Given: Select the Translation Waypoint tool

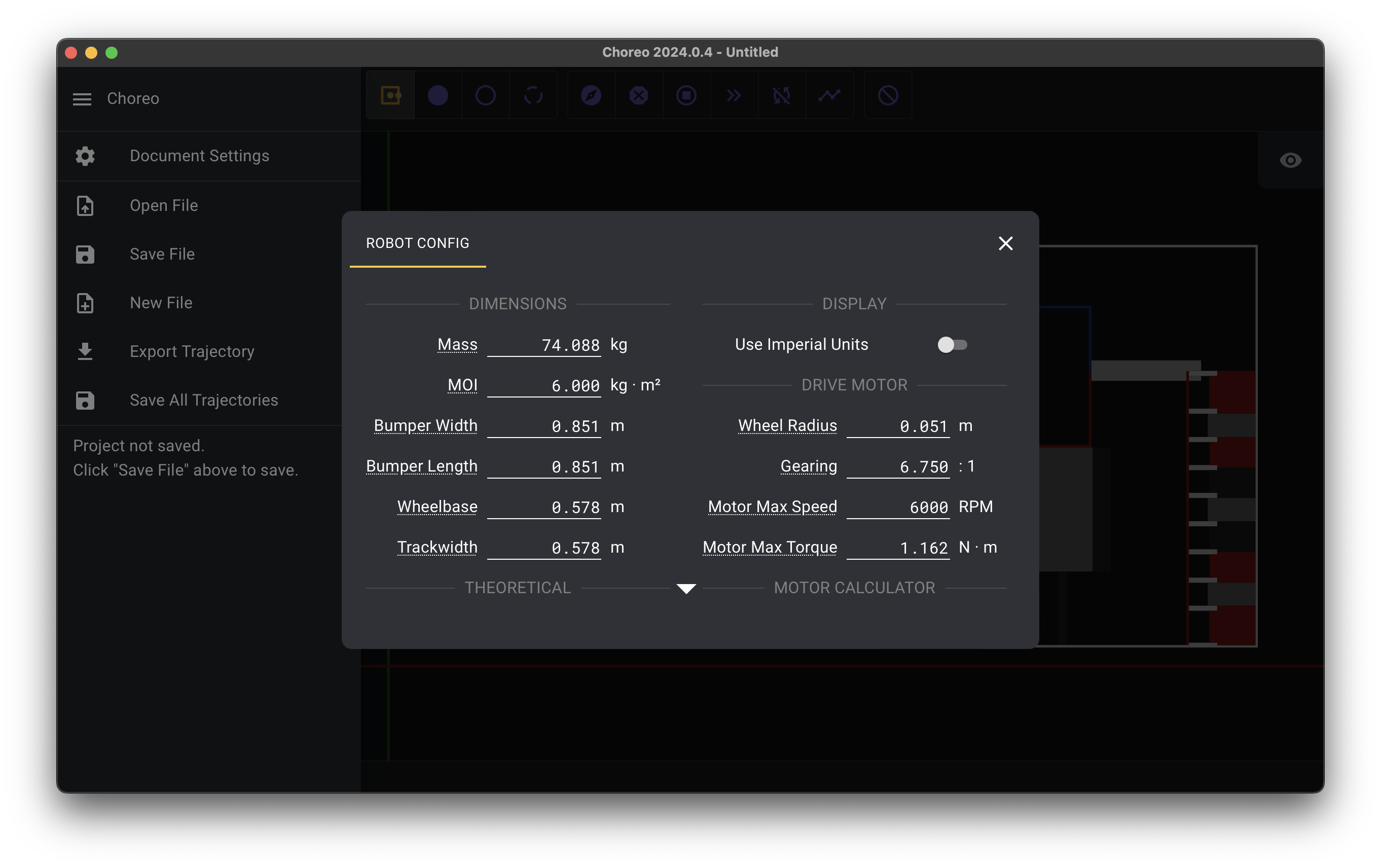Looking at the screenshot, I should 438,95.
